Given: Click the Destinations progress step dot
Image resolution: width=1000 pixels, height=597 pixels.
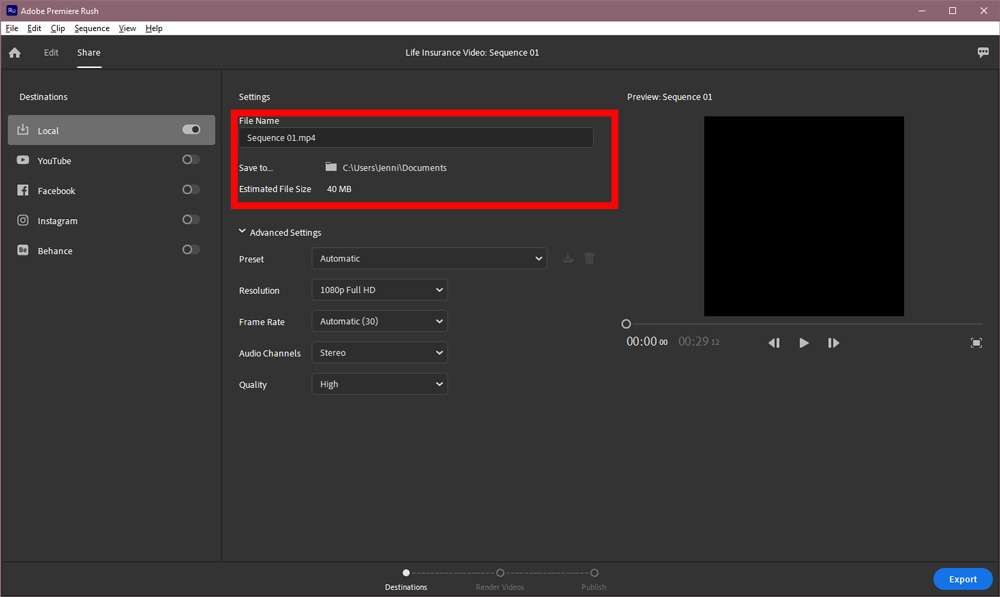Looking at the screenshot, I should pyautogui.click(x=406, y=573).
